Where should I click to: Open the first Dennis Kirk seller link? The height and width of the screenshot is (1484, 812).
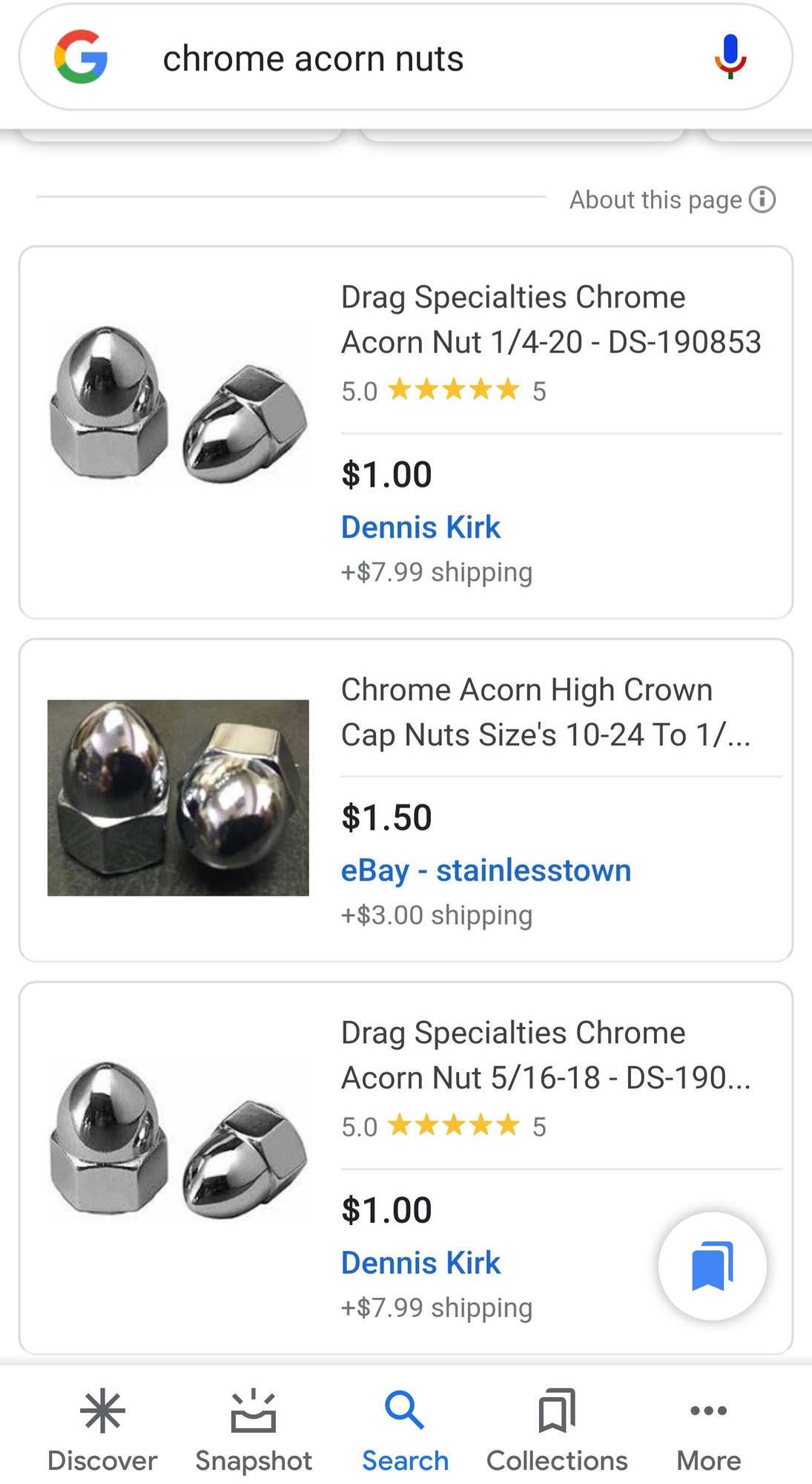pyautogui.click(x=420, y=528)
